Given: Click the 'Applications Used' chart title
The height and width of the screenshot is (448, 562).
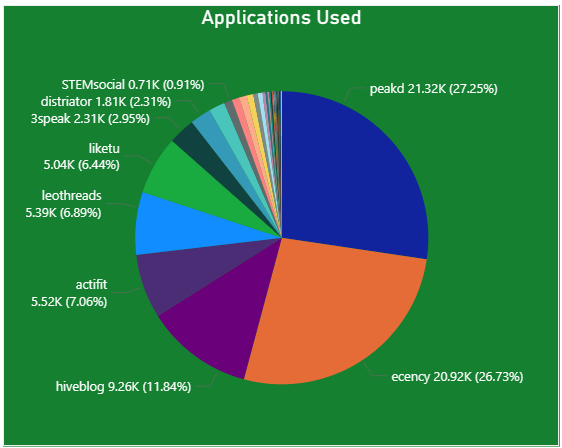Looking at the screenshot, I should click(x=281, y=18).
